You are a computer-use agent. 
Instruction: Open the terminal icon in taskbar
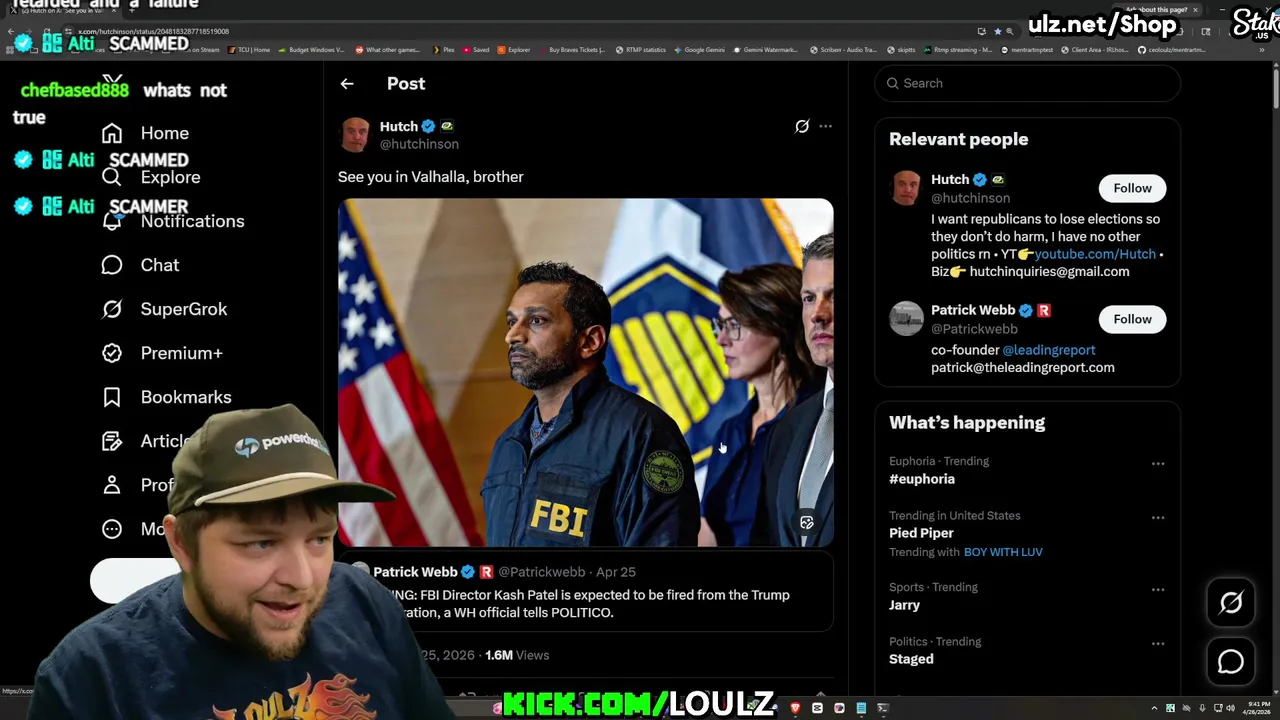pyautogui.click(x=883, y=708)
